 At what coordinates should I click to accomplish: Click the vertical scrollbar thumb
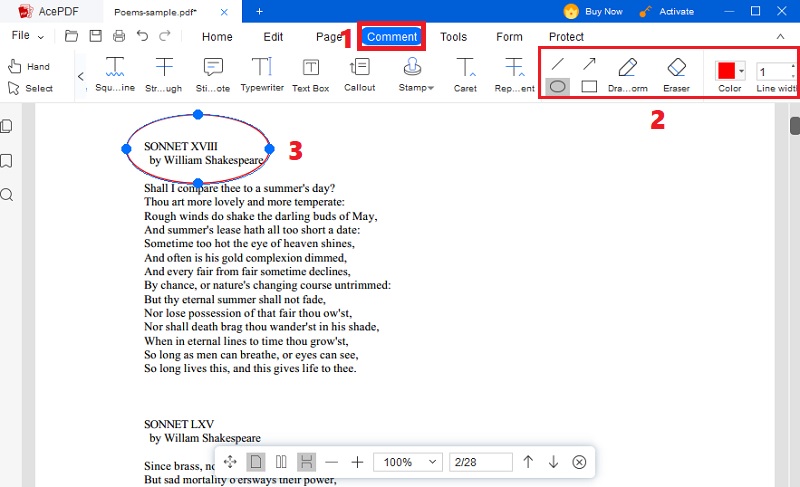795,126
